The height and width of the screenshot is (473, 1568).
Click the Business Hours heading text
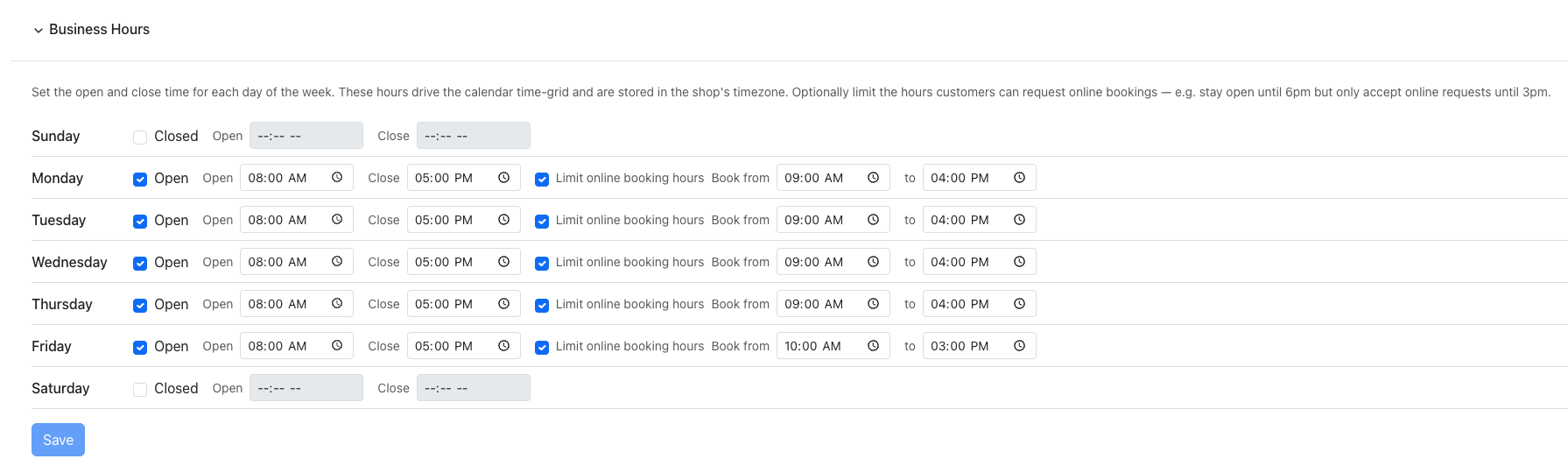[99, 29]
